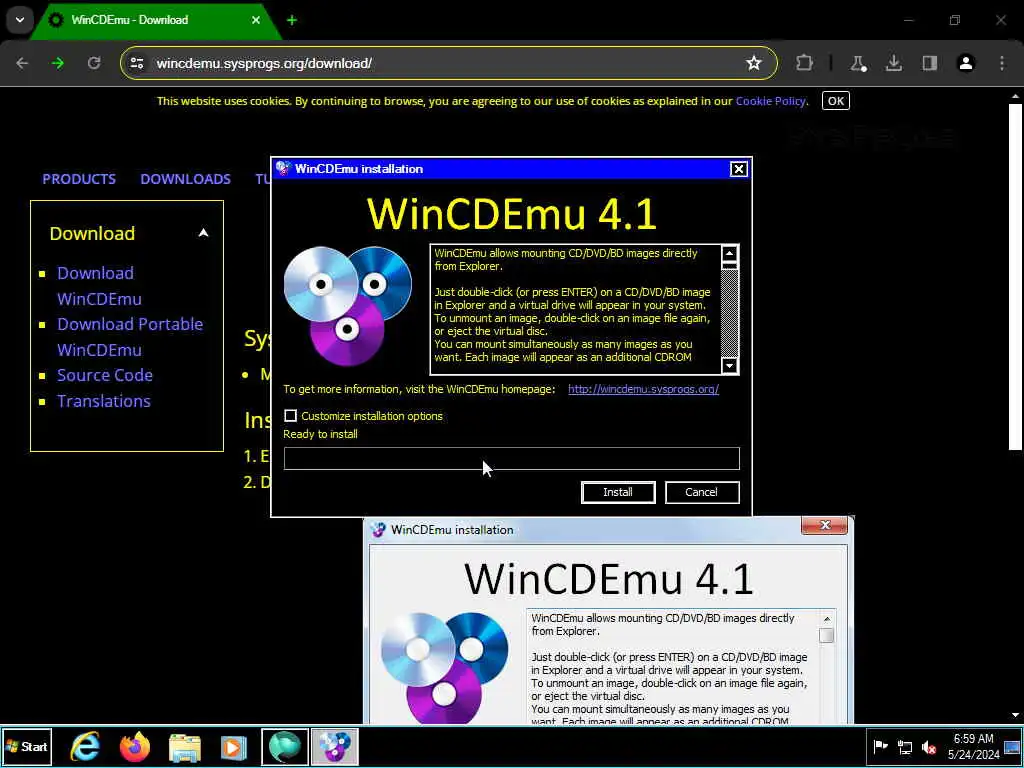Click the installation progress bar
Image resolution: width=1024 pixels, height=768 pixels.
coord(512,458)
